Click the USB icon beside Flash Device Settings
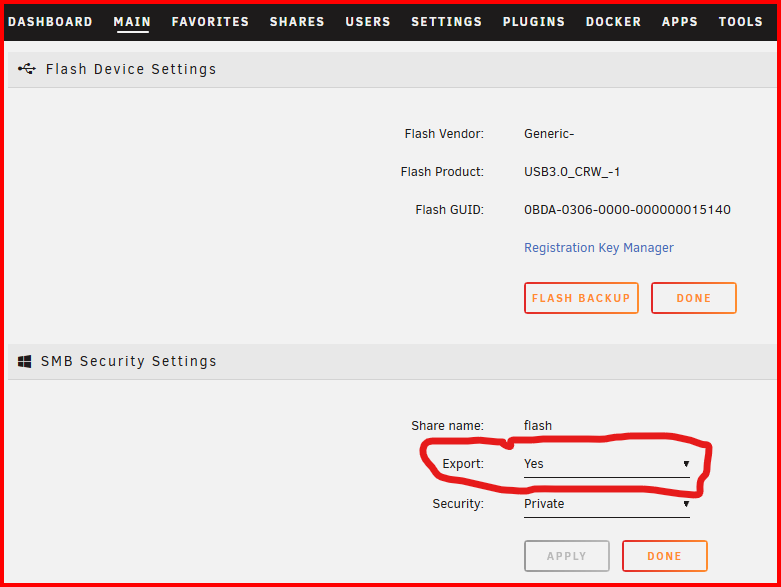Image resolution: width=781 pixels, height=587 pixels. coord(27,69)
